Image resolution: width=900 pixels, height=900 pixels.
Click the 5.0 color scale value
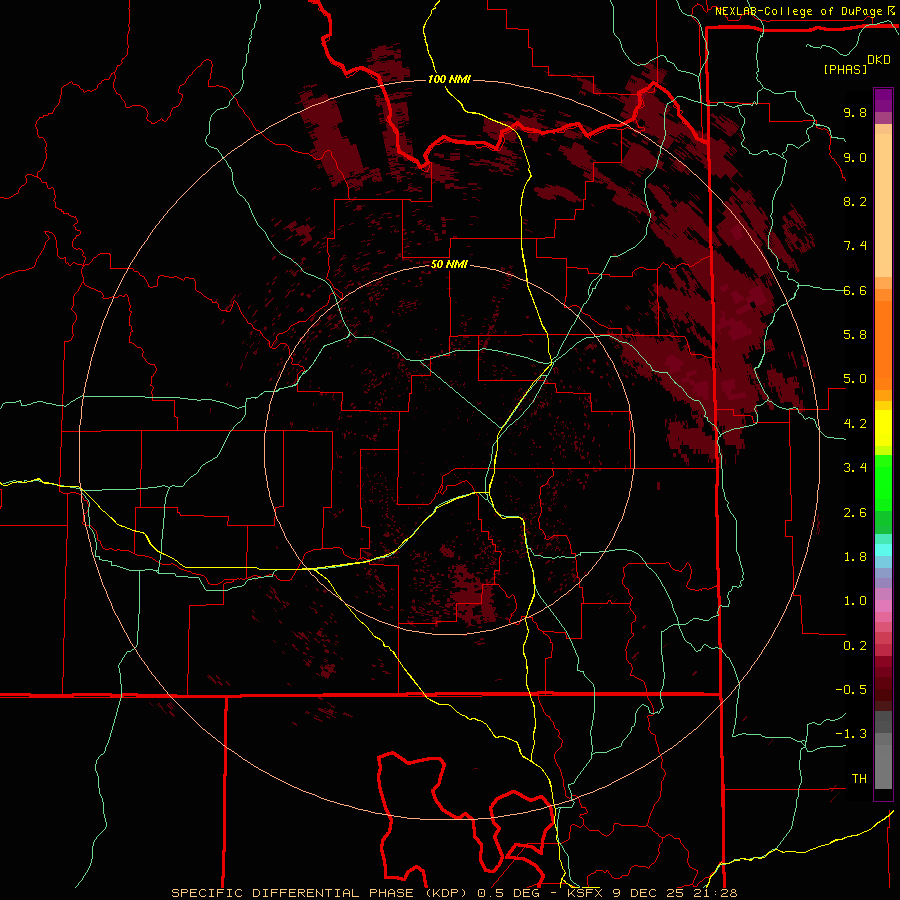[x=855, y=379]
